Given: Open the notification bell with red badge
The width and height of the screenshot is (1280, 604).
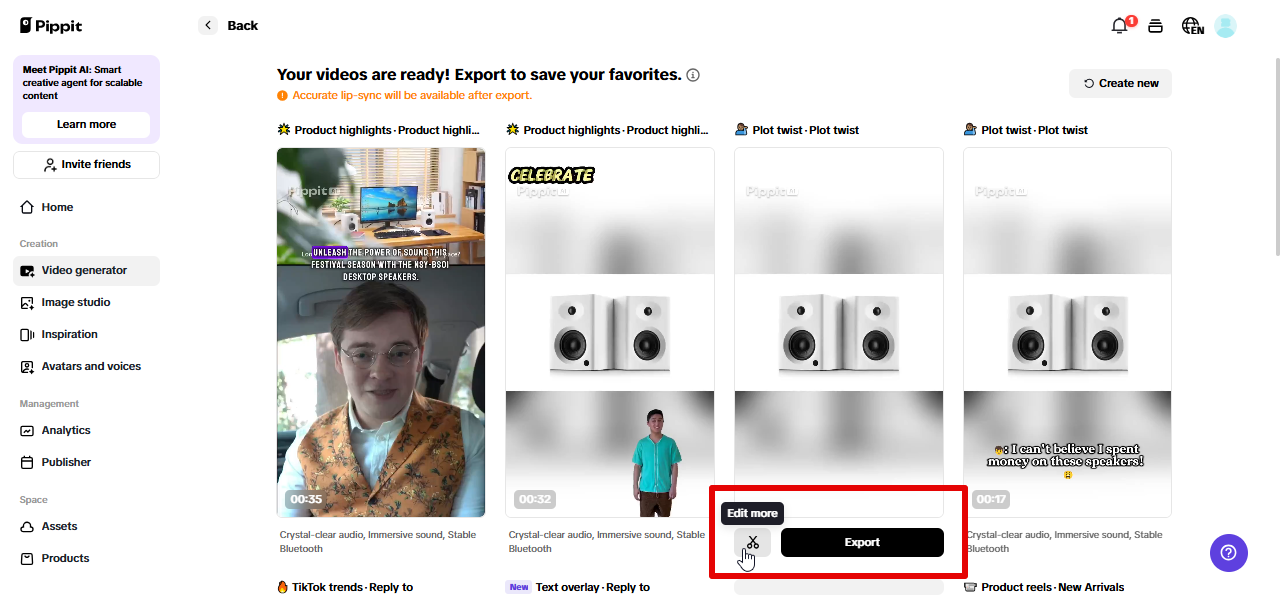Looking at the screenshot, I should coord(1119,25).
